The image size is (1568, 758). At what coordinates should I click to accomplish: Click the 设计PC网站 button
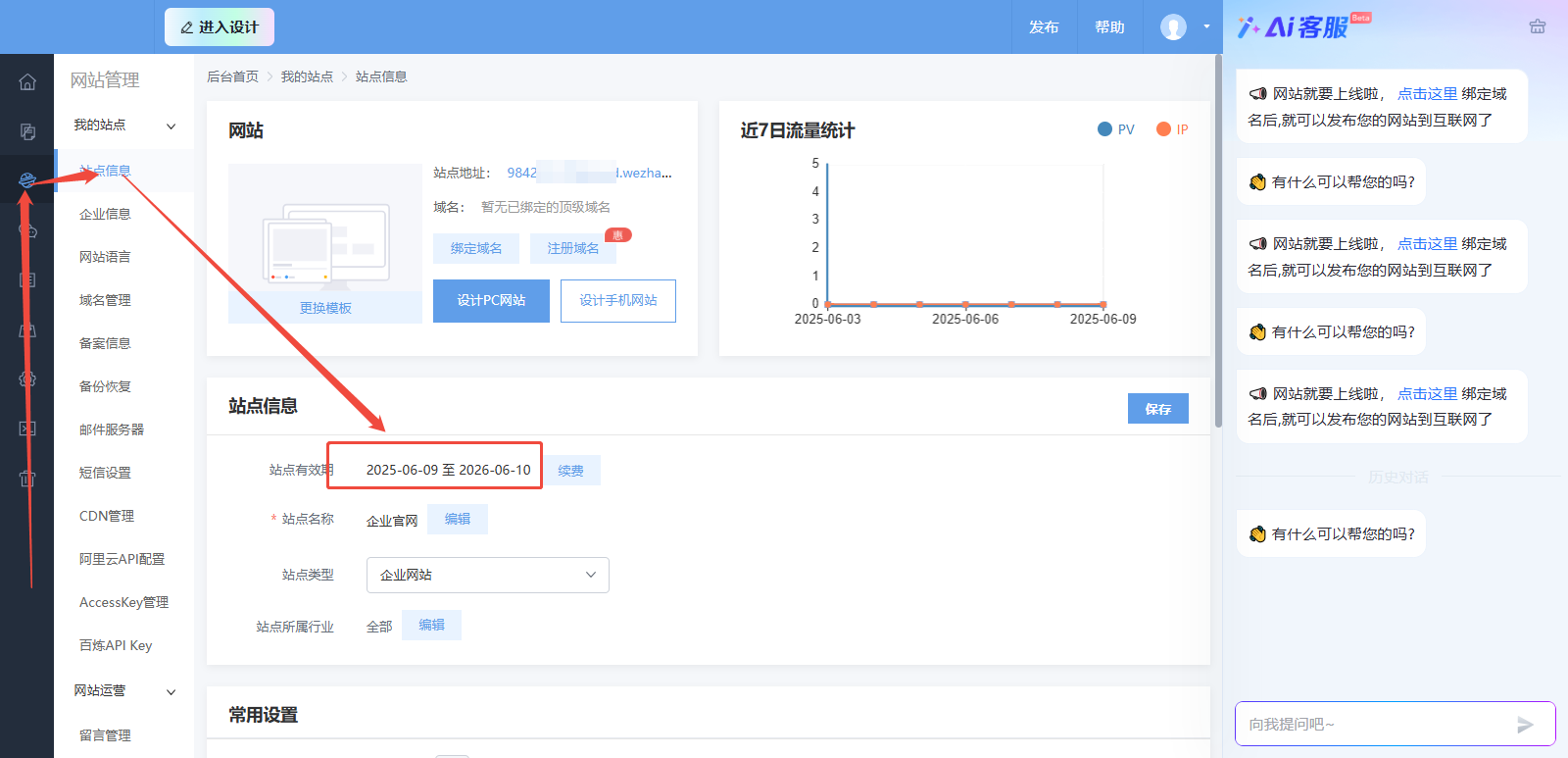[491, 301]
